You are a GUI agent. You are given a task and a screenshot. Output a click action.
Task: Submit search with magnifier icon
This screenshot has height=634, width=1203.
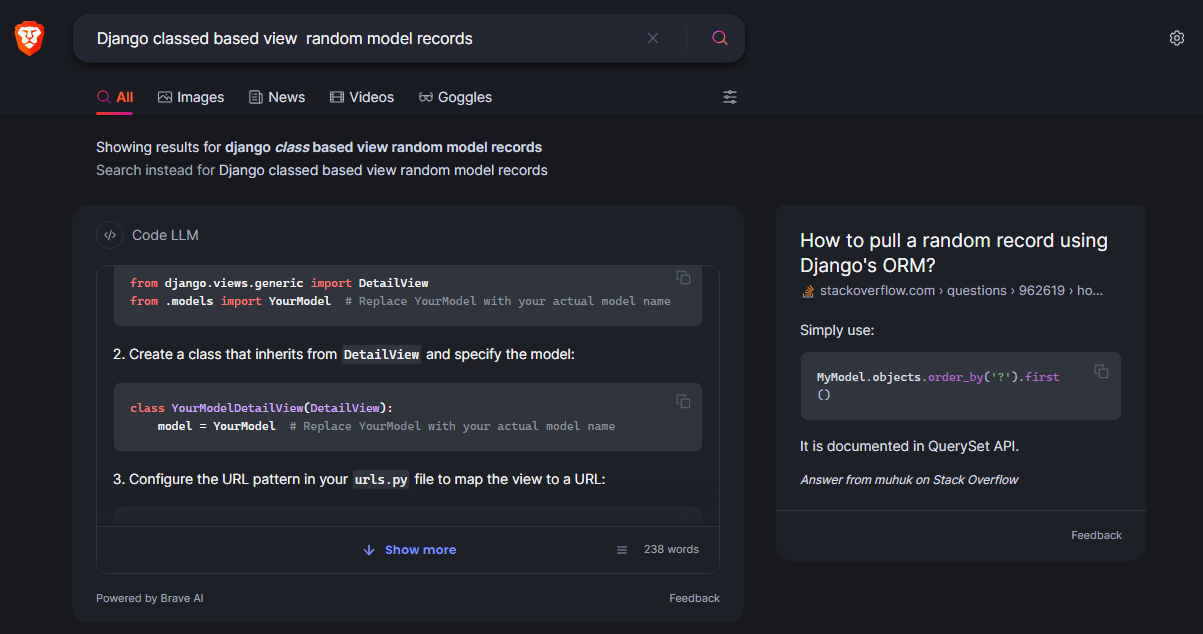coord(719,38)
